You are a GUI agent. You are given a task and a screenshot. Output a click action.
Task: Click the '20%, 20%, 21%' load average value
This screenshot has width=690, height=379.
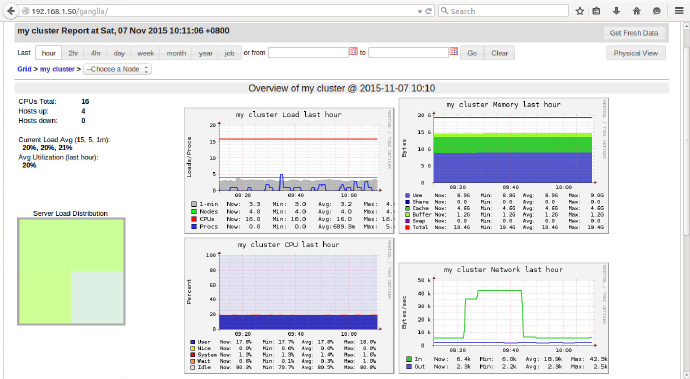[x=47, y=148]
